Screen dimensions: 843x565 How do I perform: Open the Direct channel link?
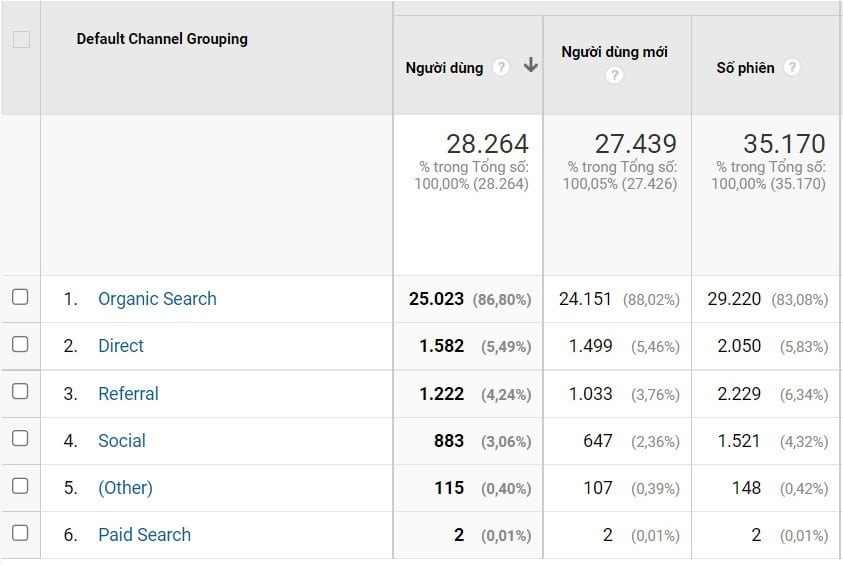(121, 346)
